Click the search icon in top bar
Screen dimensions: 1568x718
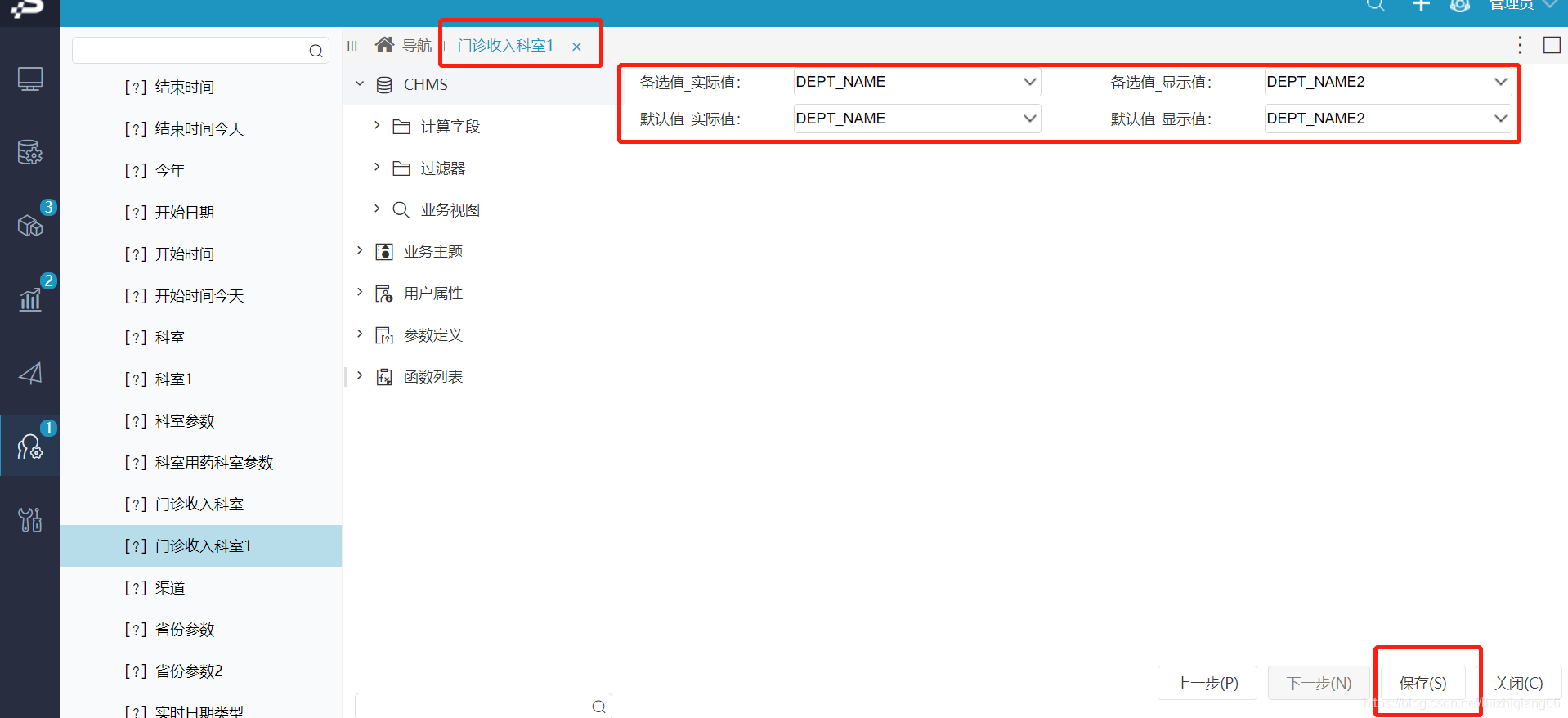(x=1376, y=4)
